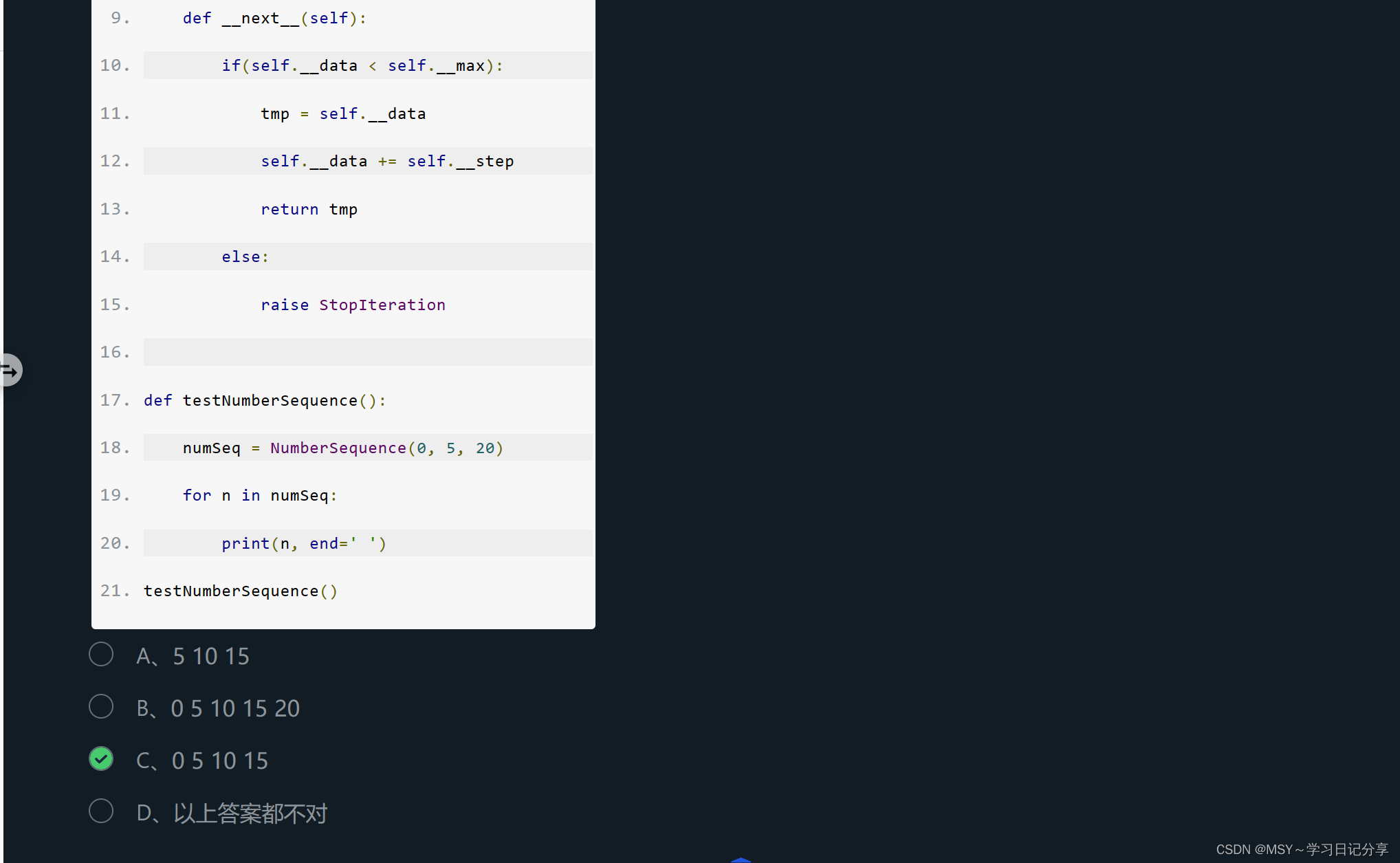This screenshot has width=1400, height=863.
Task: Select radio button for option A
Action: 101,654
